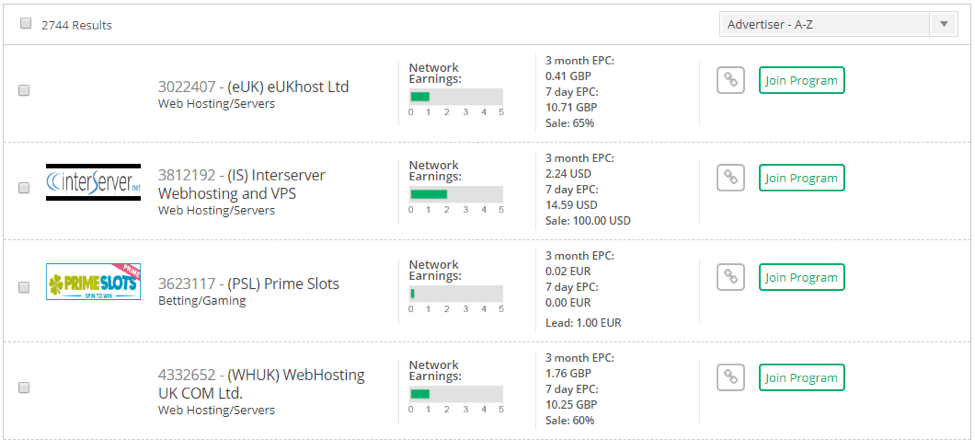The height and width of the screenshot is (440, 975).
Task: Select the Interserver row checkbox
Action: pyautogui.click(x=24, y=187)
